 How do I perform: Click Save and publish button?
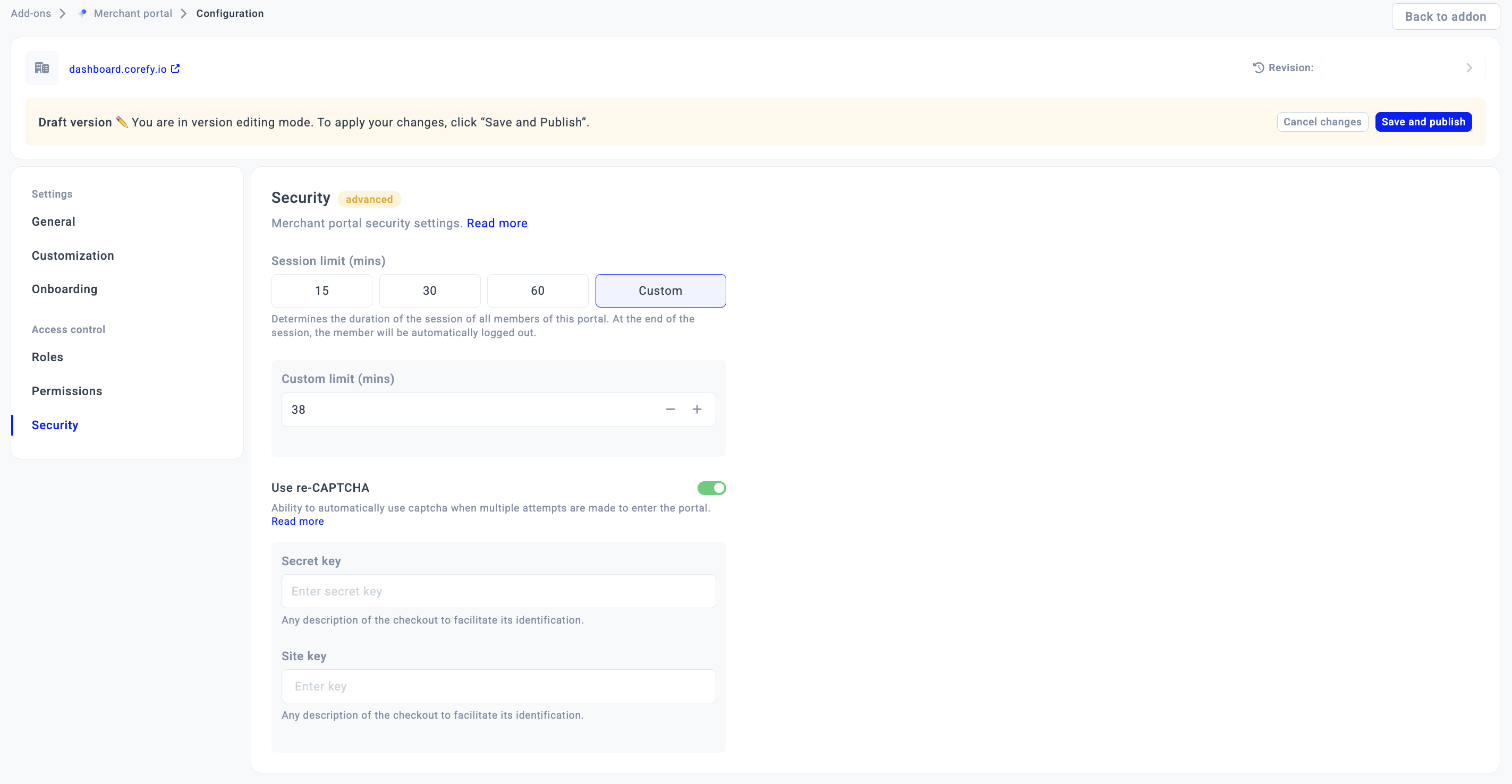pos(1423,122)
